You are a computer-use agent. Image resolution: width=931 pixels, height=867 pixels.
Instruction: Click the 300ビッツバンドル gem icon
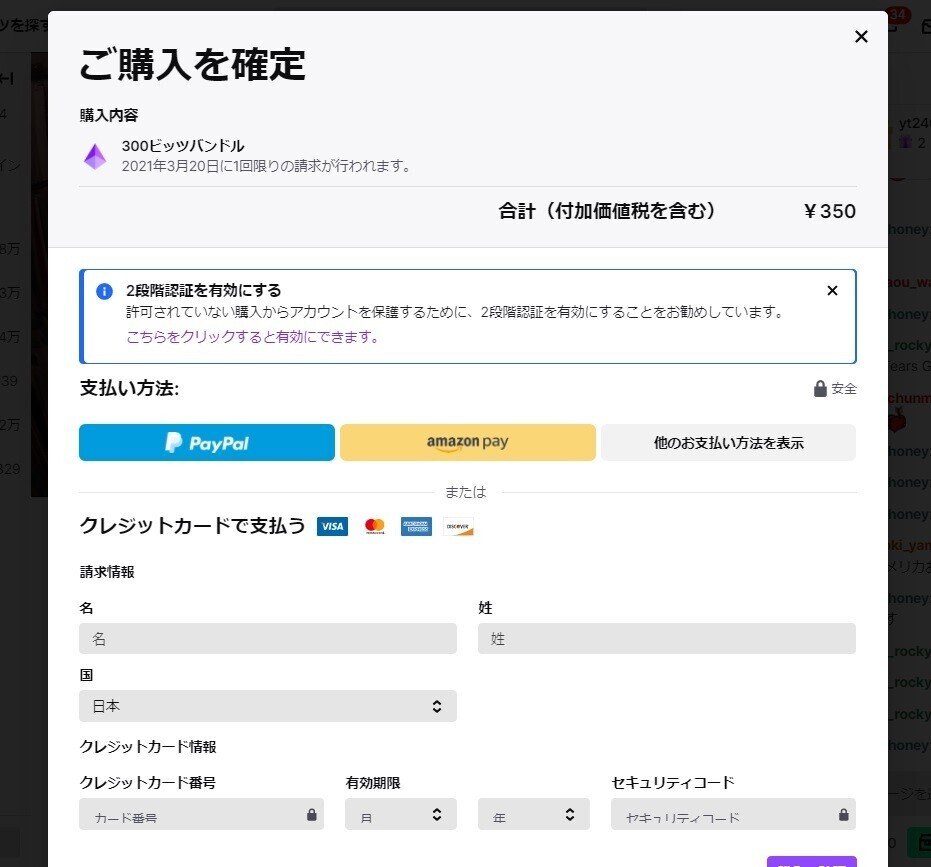point(95,156)
